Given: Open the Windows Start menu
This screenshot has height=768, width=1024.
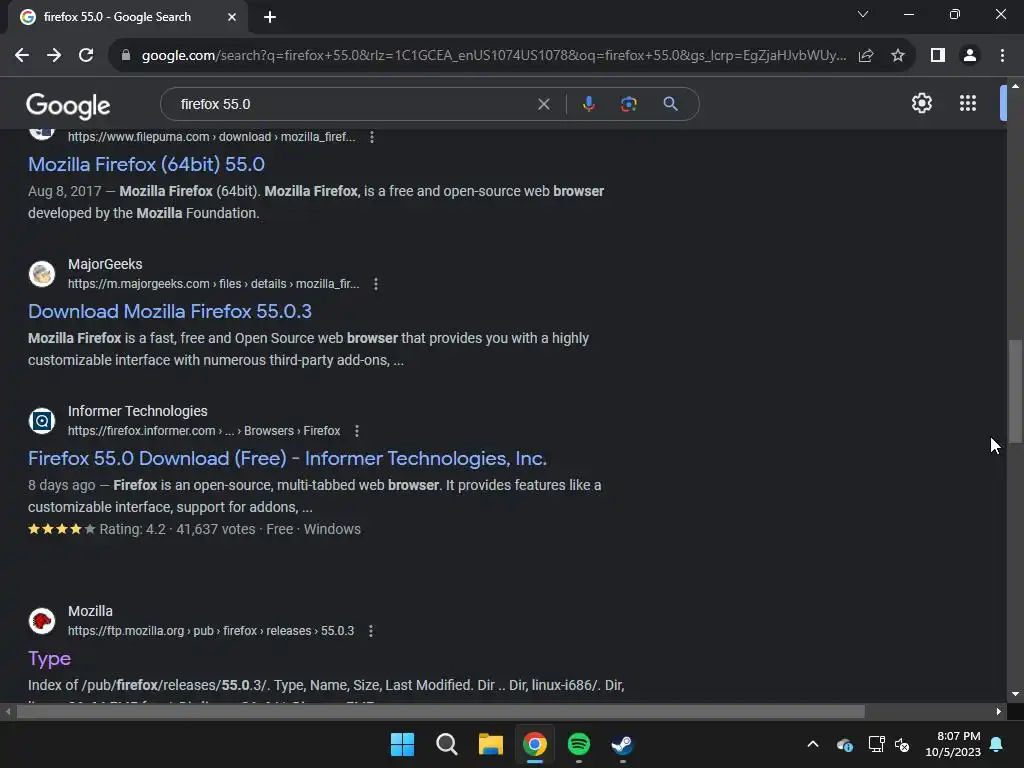Looking at the screenshot, I should click(x=402, y=744).
